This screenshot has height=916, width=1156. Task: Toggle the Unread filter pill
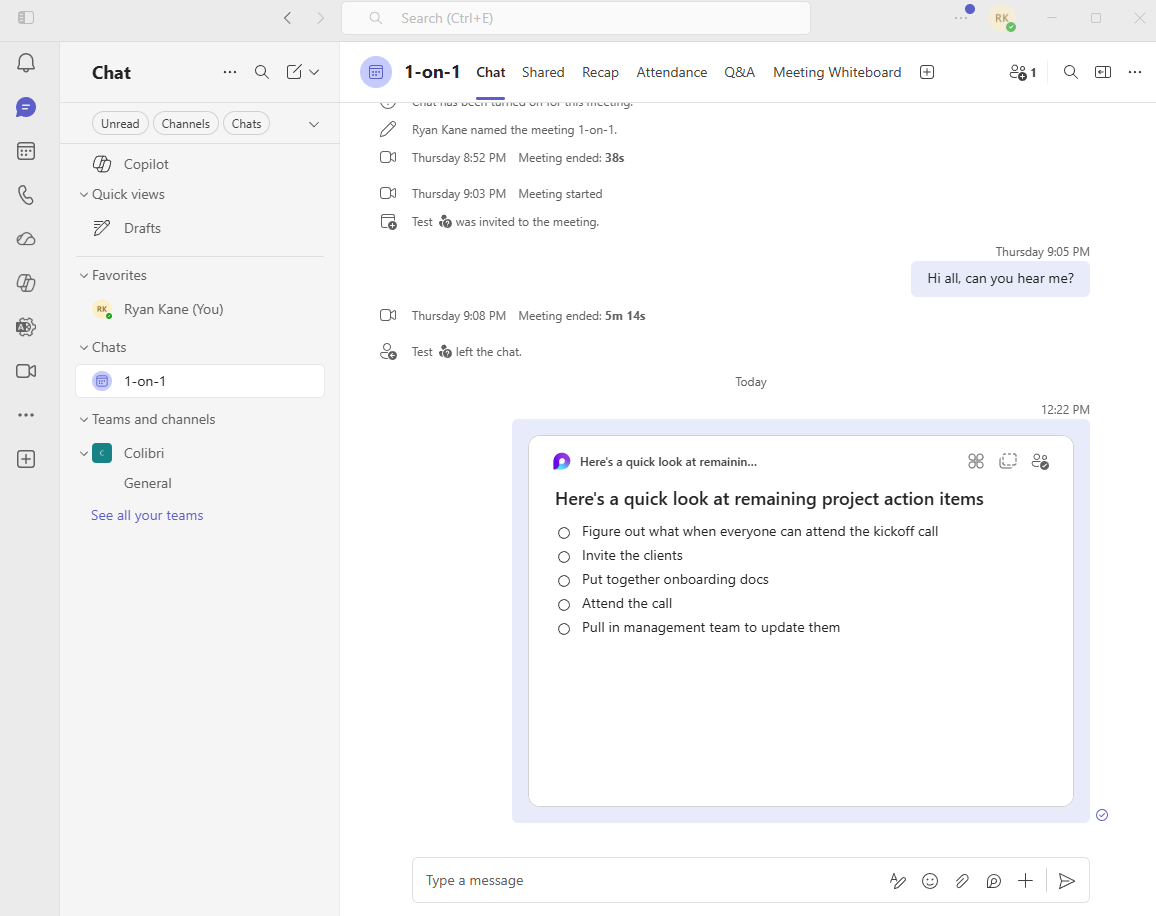[x=120, y=124]
